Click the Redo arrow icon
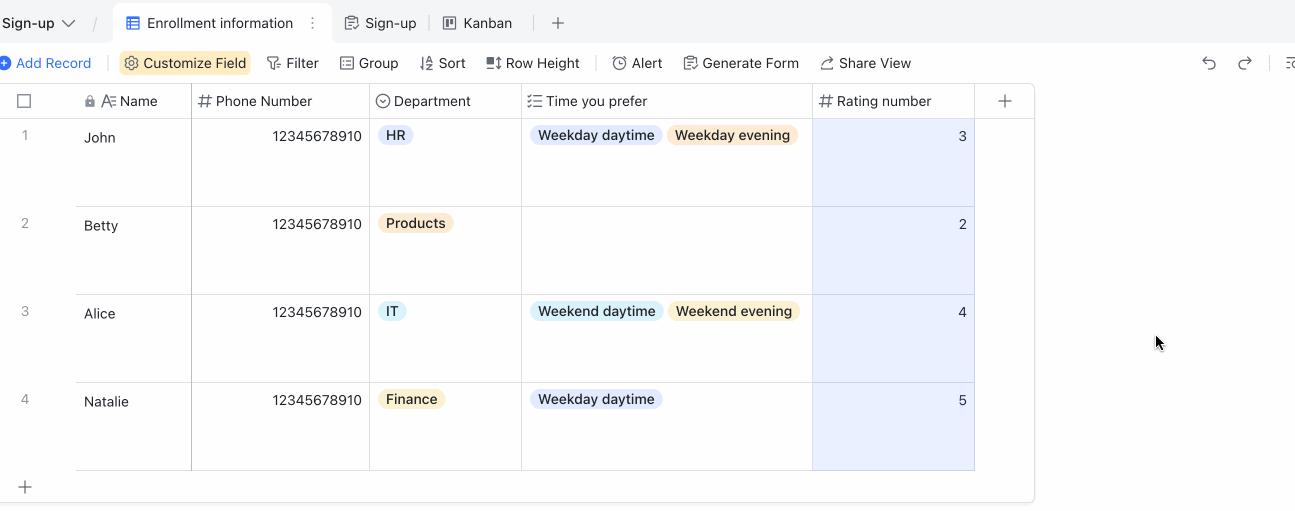 tap(1245, 63)
